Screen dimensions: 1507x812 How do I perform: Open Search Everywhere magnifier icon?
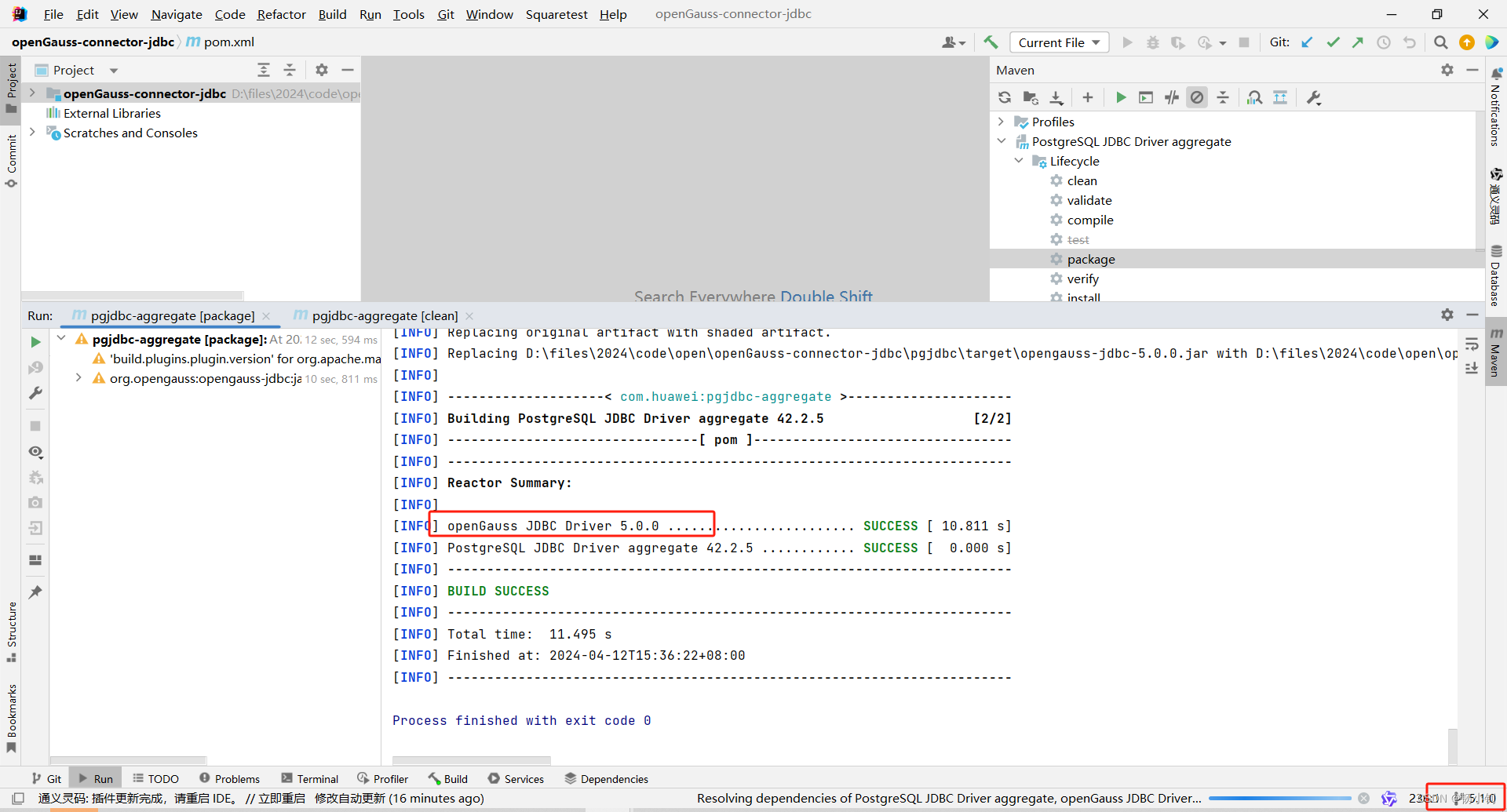pos(1440,42)
